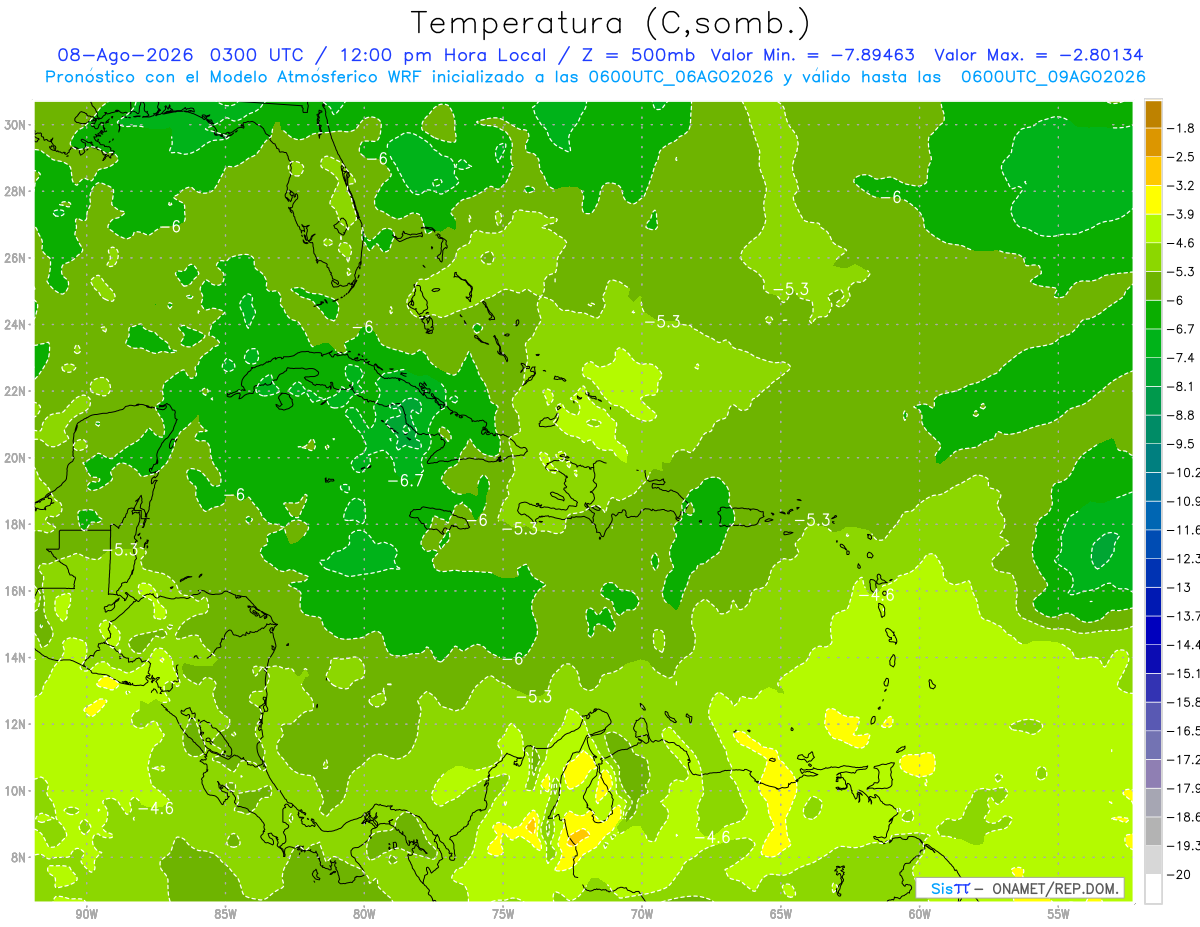Image resolution: width=1200 pixels, height=927 pixels.
Task: Click the 80W longitude axis label
Action: tap(364, 913)
